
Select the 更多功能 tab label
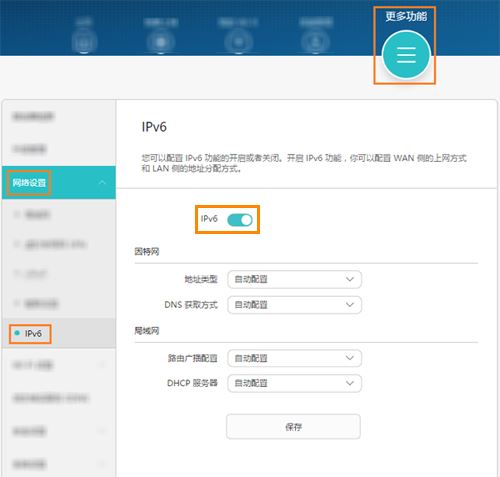tap(406, 16)
